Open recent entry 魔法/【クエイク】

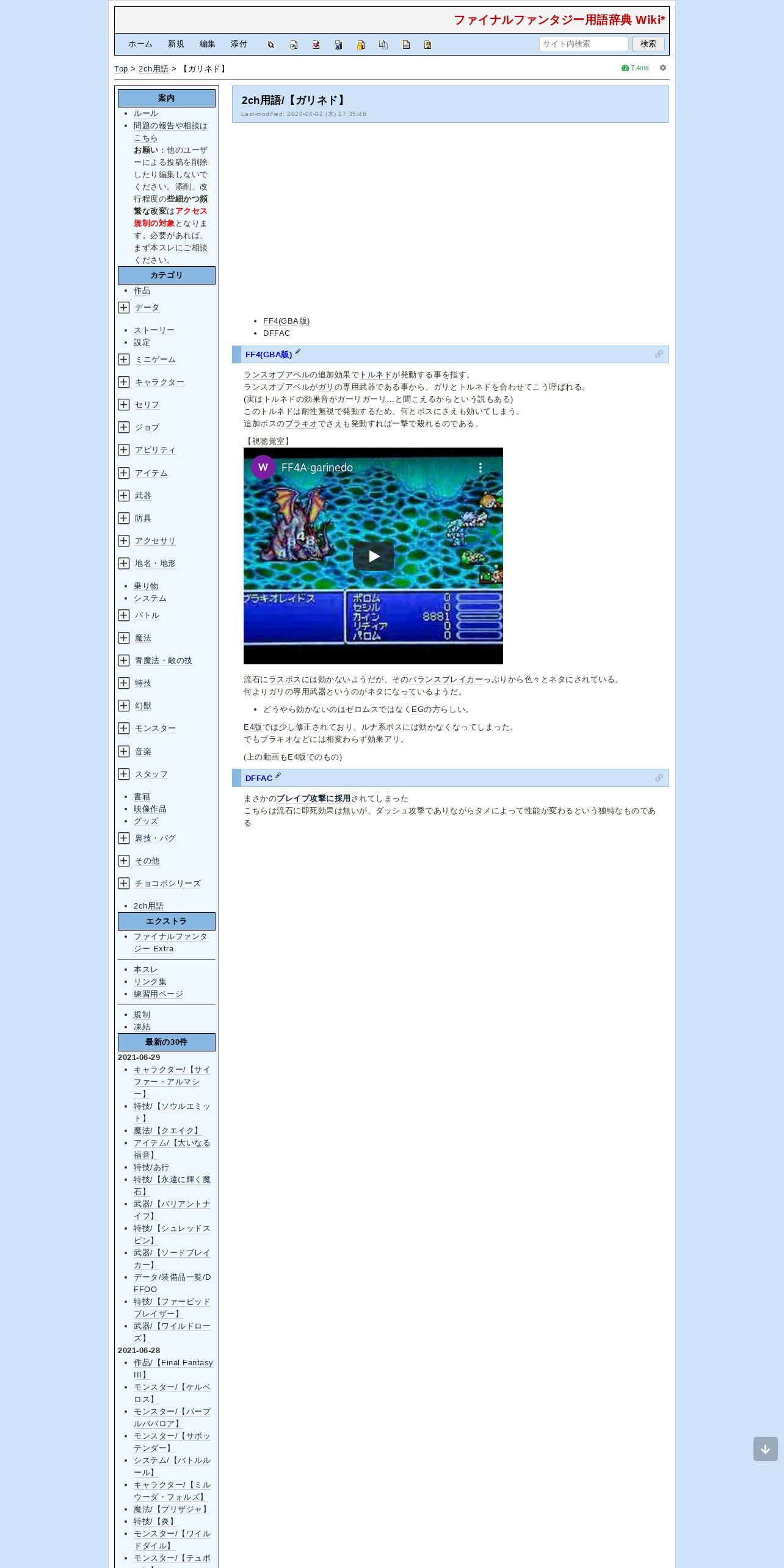coord(167,1131)
